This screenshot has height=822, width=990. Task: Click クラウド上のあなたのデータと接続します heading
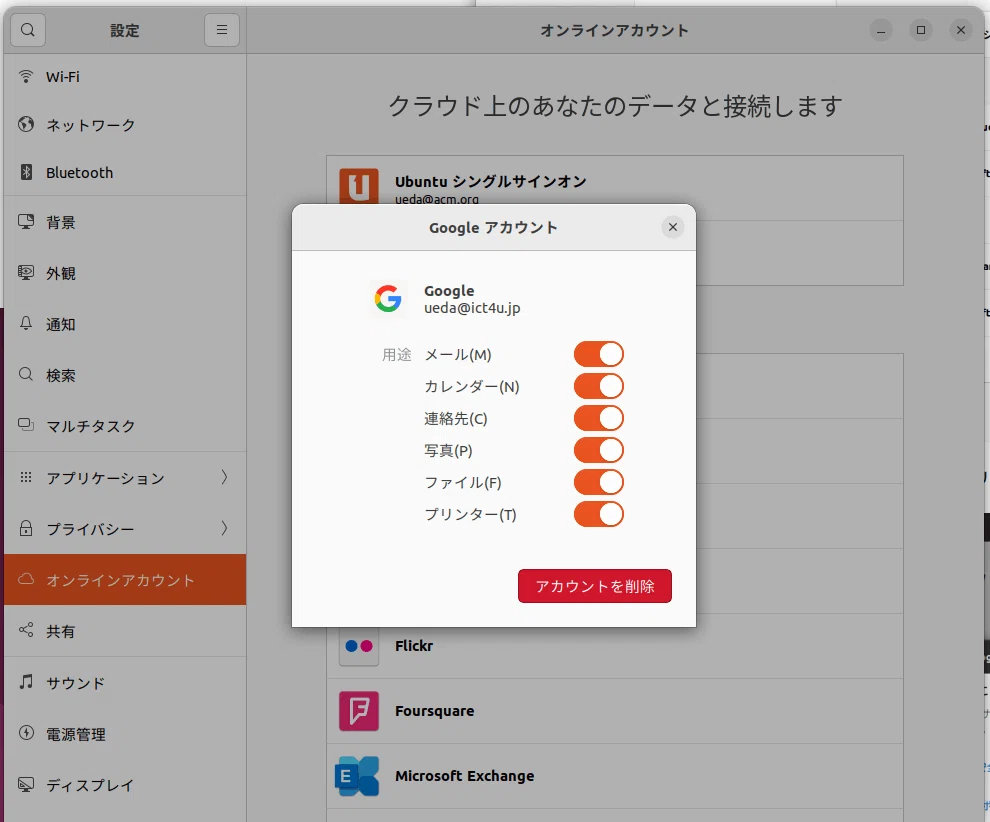[x=615, y=105]
